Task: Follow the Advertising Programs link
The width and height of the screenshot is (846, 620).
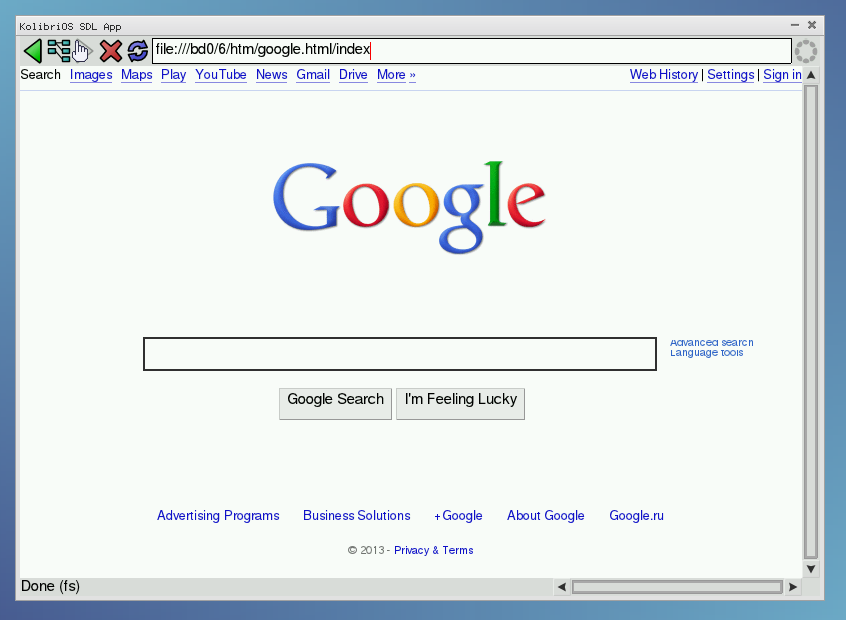Action: pos(218,516)
